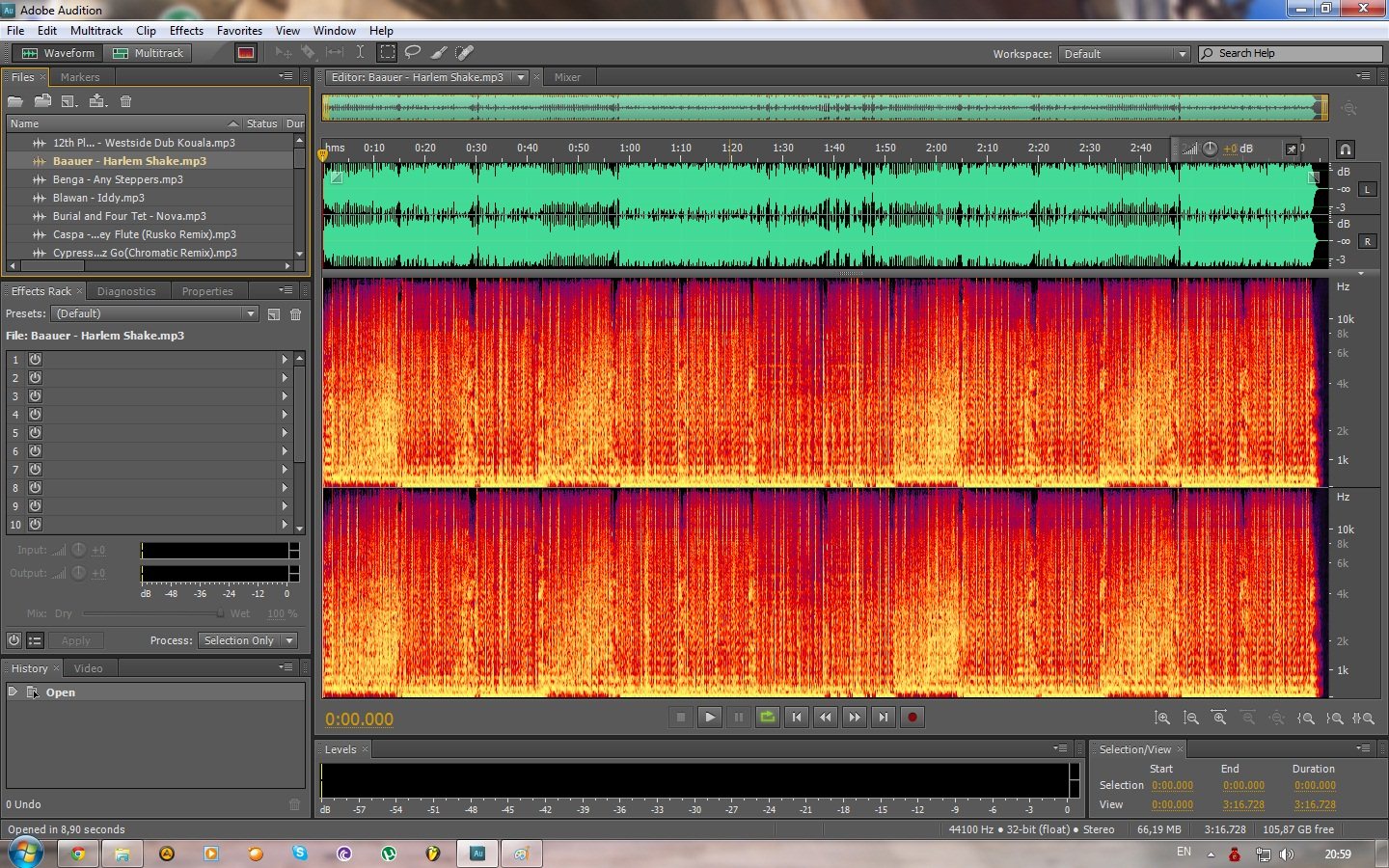
Task: Toggle the spectral frequency display button
Action: [x=246, y=53]
